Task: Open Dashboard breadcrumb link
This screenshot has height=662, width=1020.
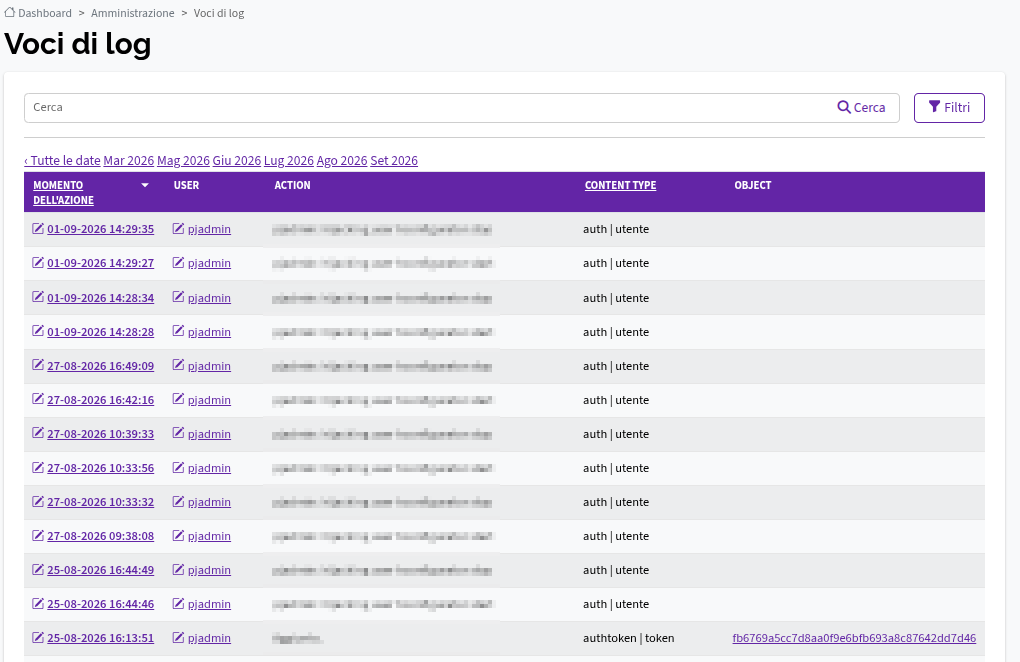Action: 45,13
